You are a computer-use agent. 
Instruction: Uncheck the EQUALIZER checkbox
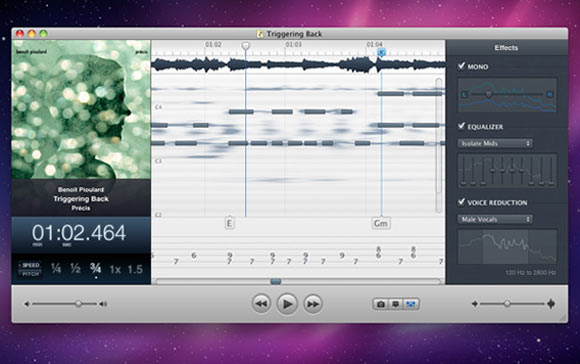(461, 126)
